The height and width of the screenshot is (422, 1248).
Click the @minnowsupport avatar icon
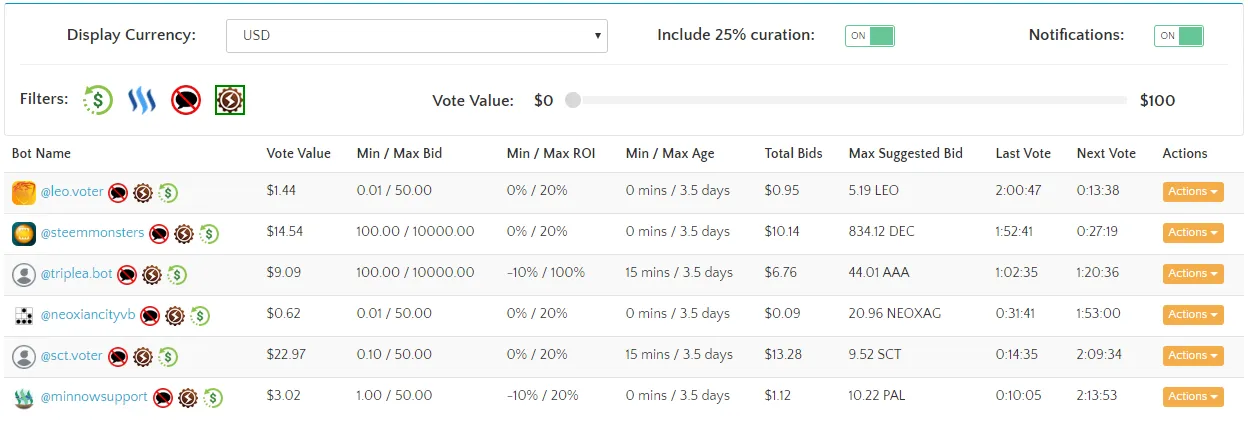[x=24, y=398]
